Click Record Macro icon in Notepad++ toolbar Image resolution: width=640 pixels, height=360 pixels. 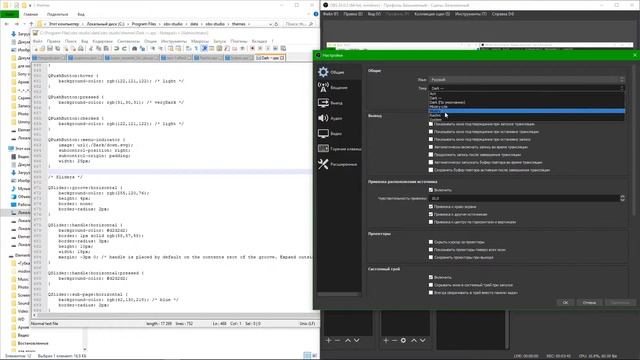click(x=252, y=49)
